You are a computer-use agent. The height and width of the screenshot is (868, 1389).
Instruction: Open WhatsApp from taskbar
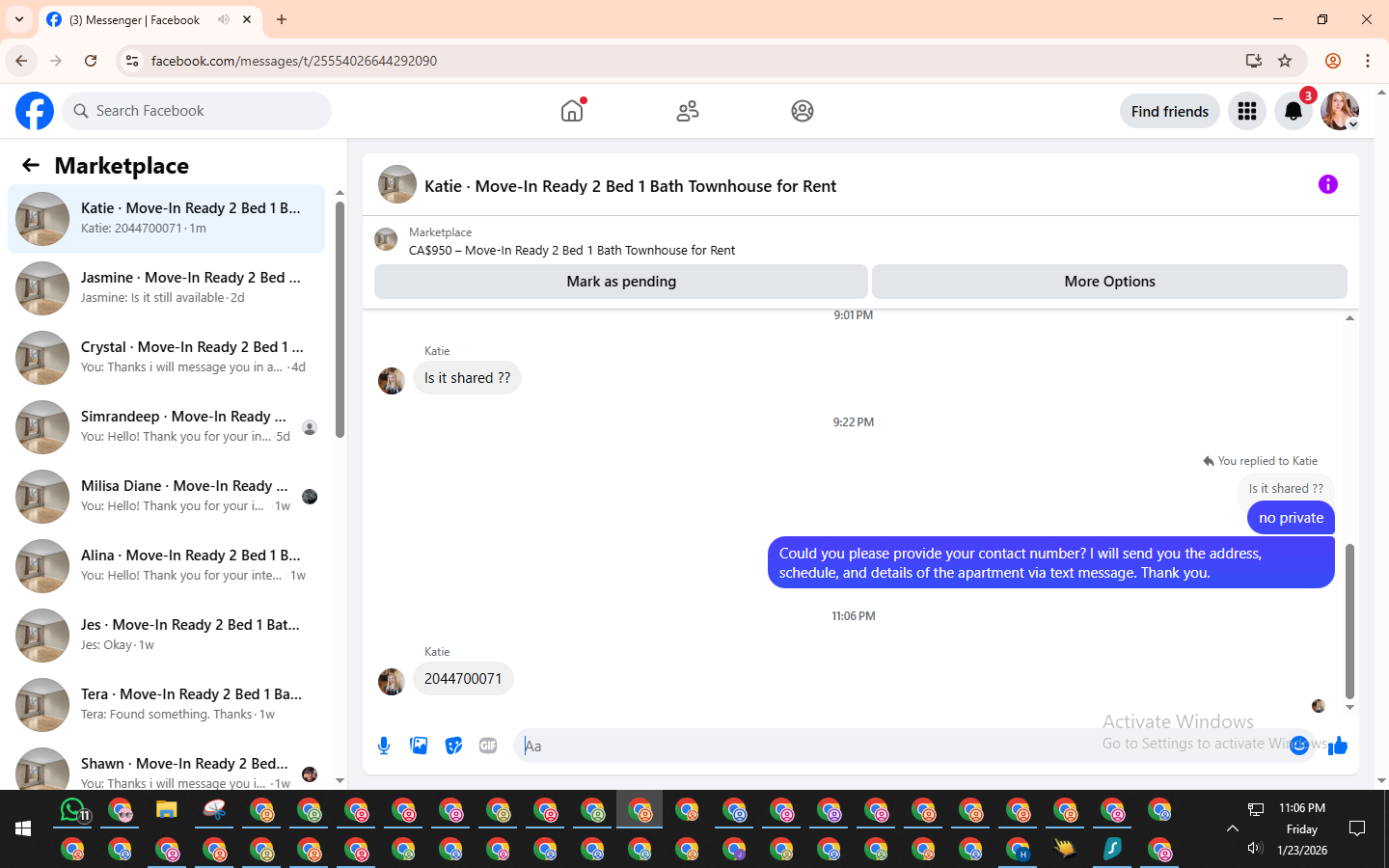pyautogui.click(x=74, y=811)
